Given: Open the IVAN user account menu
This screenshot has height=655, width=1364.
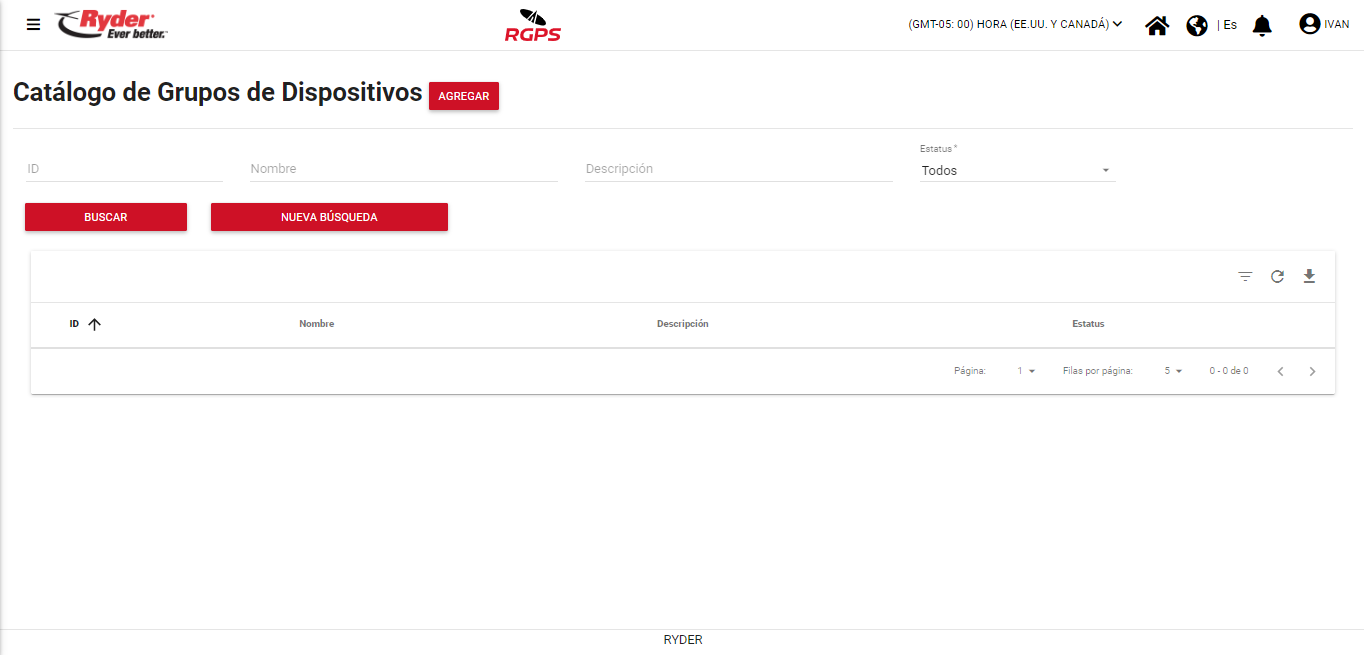Looking at the screenshot, I should point(1323,25).
